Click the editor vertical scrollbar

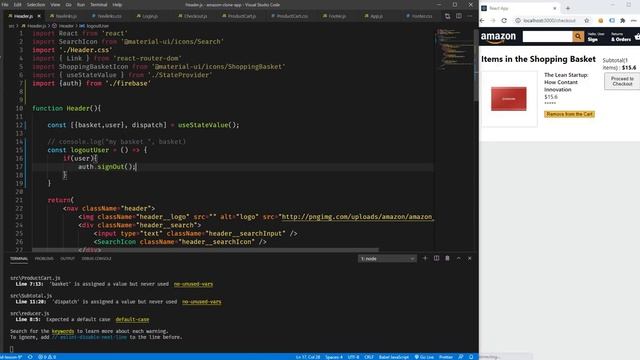click(x=476, y=65)
